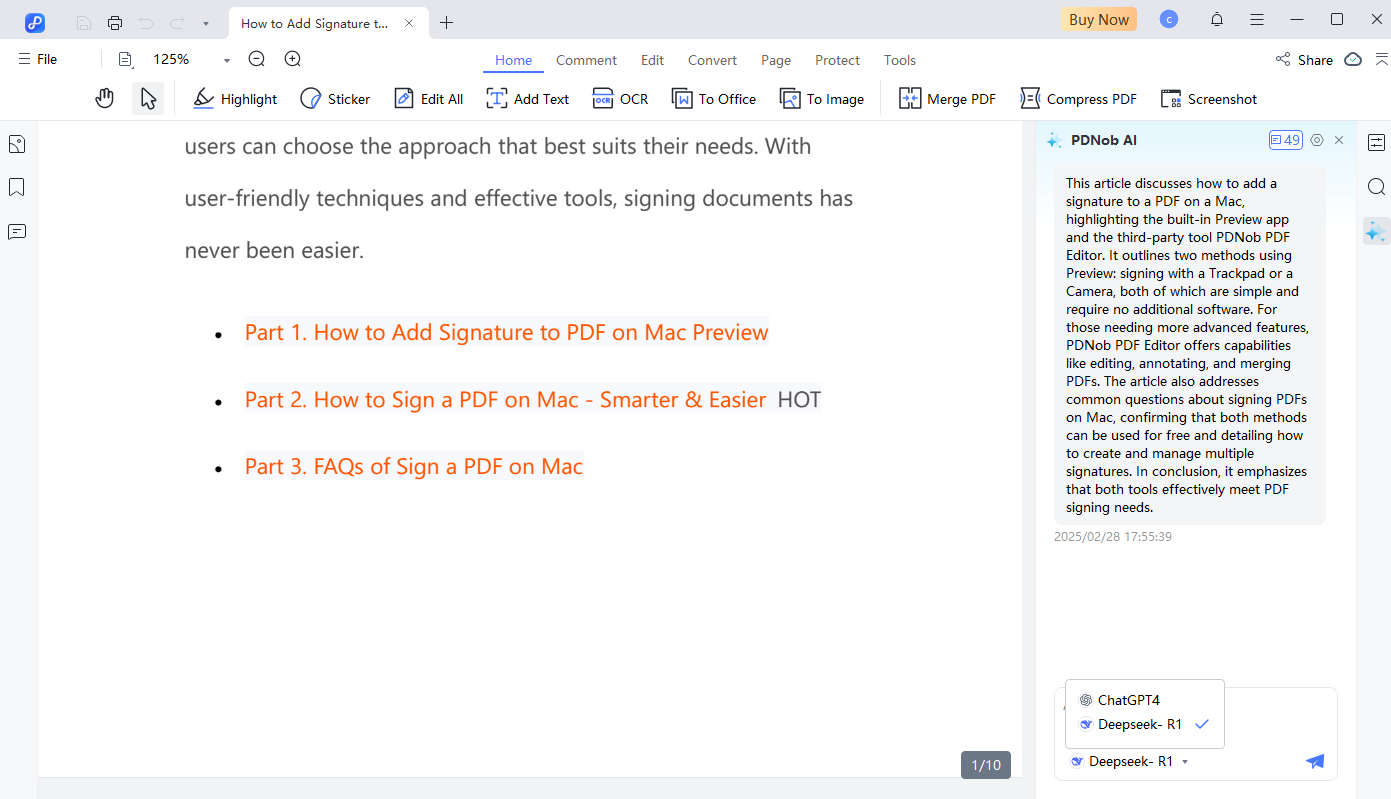Click the Add Text tool
Viewport: 1391px width, 799px height.
point(527,99)
